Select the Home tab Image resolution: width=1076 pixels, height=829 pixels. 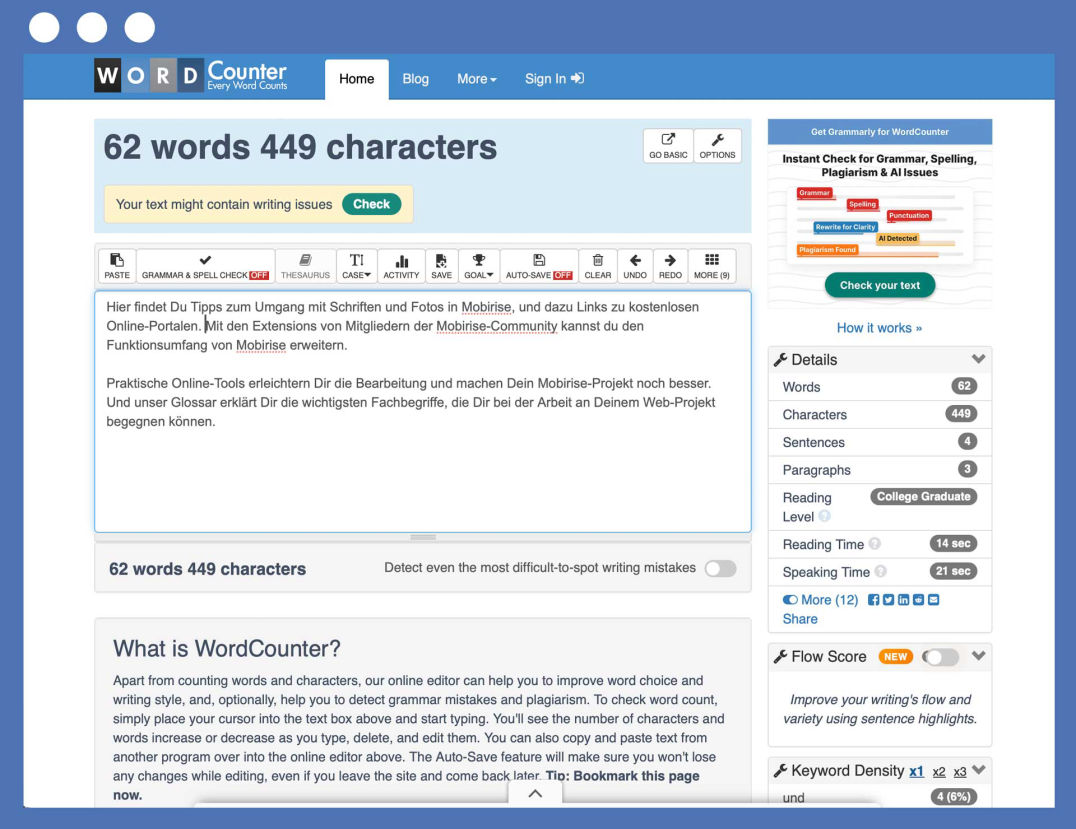tap(357, 79)
